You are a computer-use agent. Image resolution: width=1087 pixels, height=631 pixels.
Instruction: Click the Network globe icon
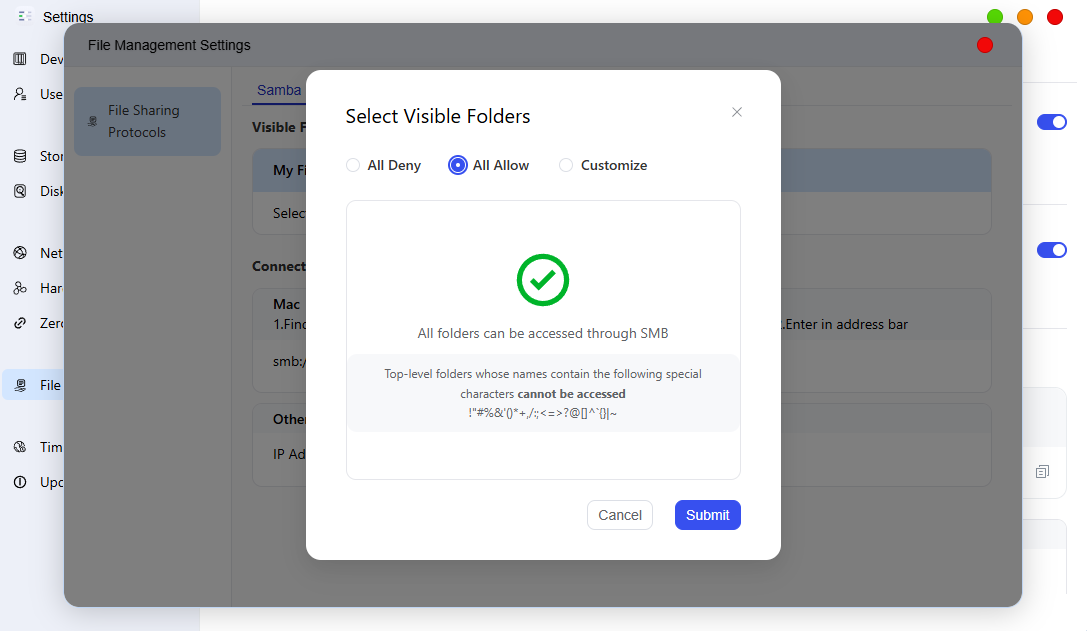tap(20, 253)
